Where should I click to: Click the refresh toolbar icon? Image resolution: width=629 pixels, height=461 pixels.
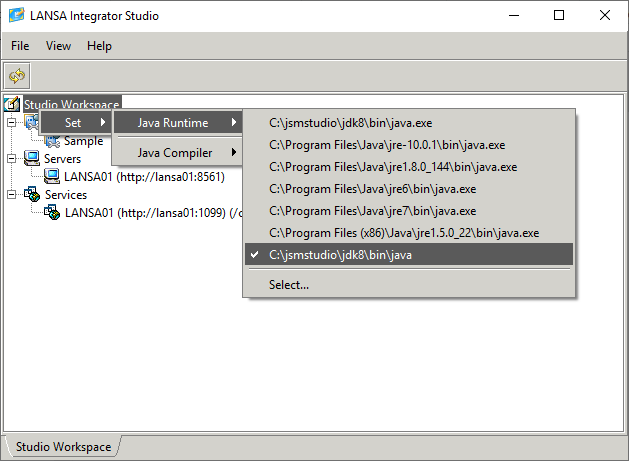tap(17, 75)
